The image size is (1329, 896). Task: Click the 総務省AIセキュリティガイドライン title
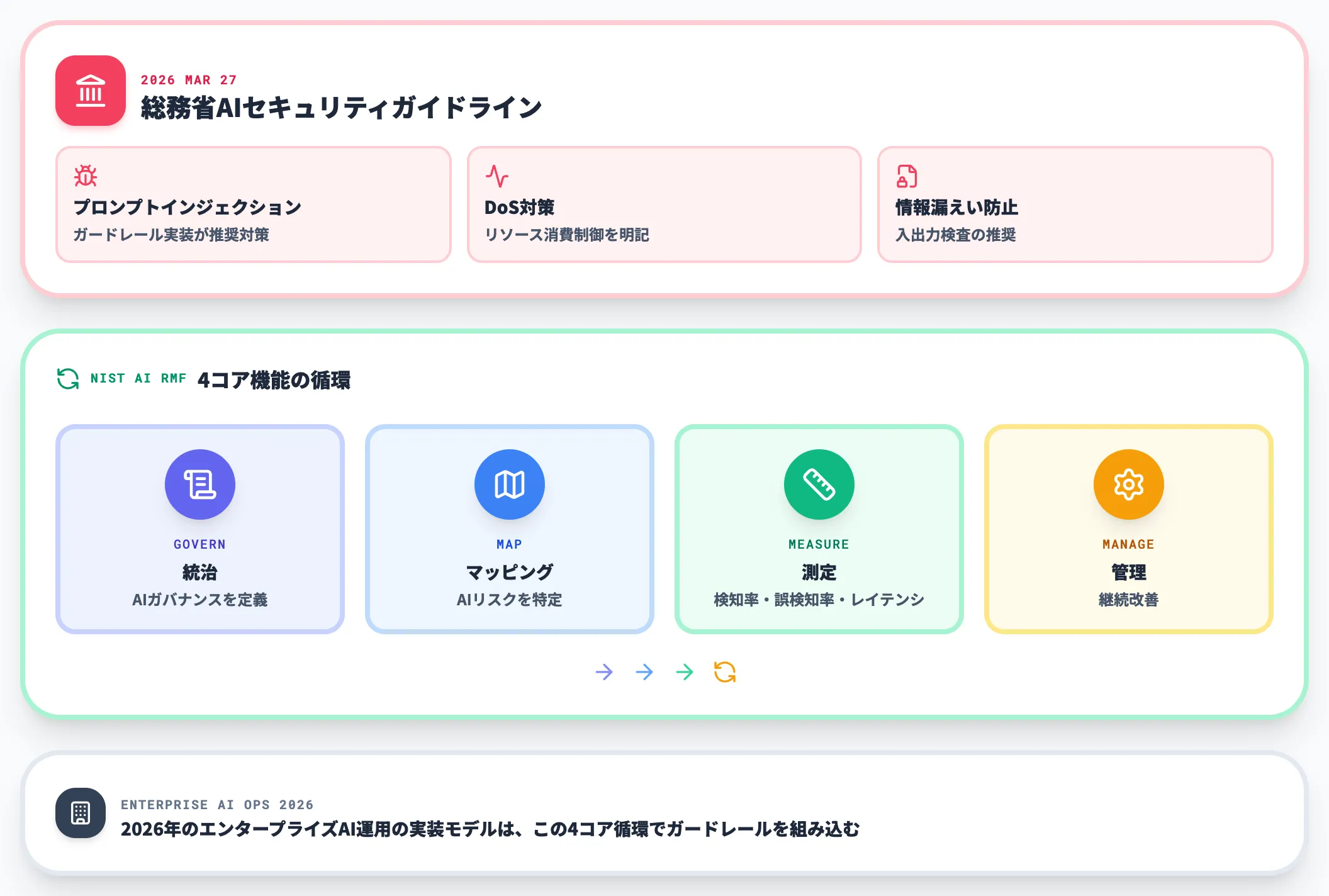[x=341, y=108]
